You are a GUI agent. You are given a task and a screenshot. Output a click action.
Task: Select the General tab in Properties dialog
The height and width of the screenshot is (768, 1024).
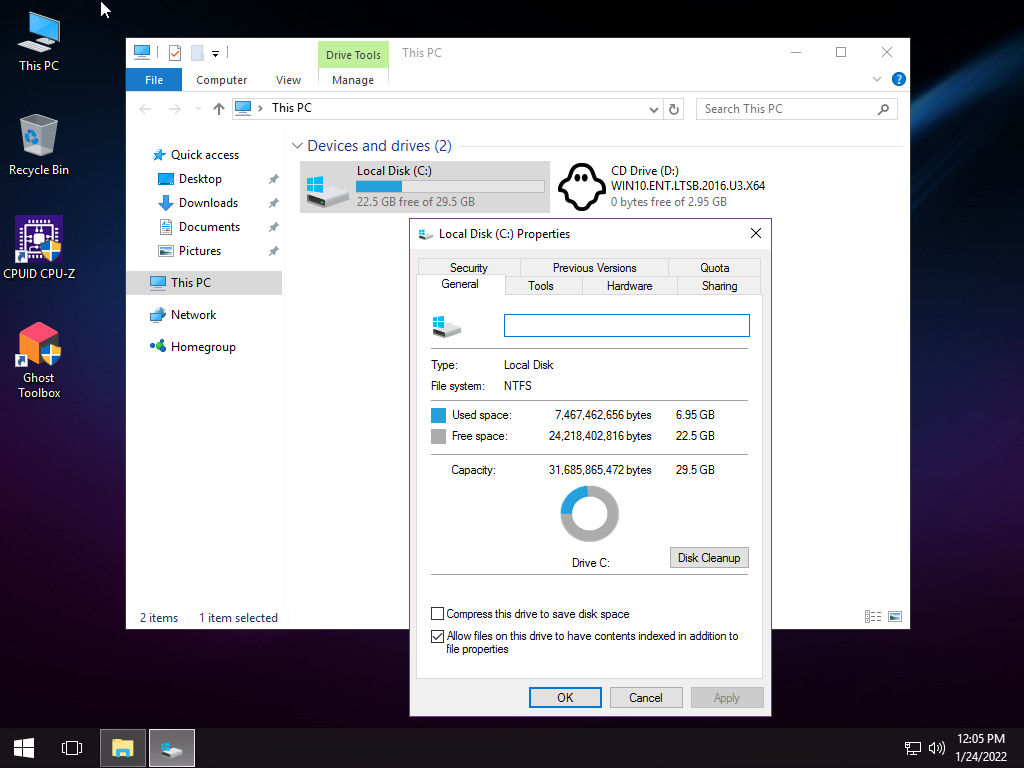(x=460, y=284)
